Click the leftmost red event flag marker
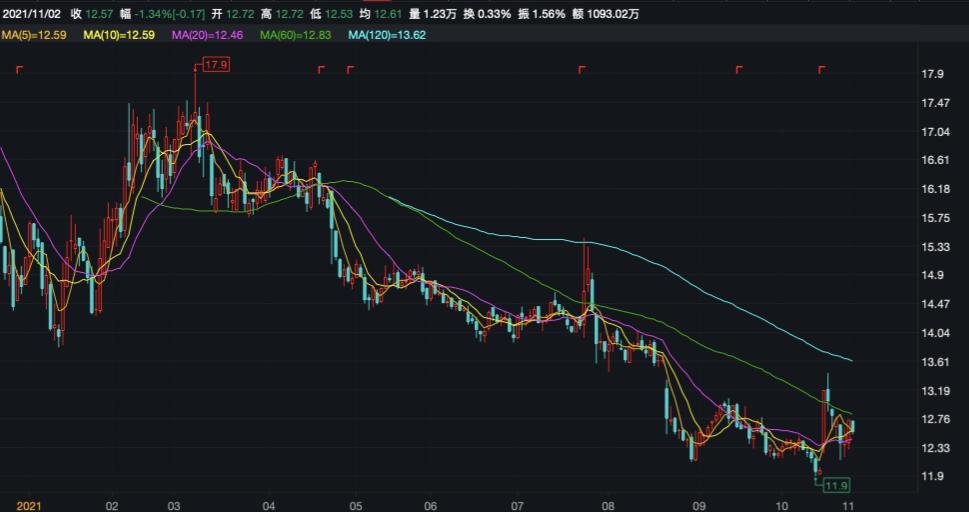The width and height of the screenshot is (969, 512). point(19,70)
